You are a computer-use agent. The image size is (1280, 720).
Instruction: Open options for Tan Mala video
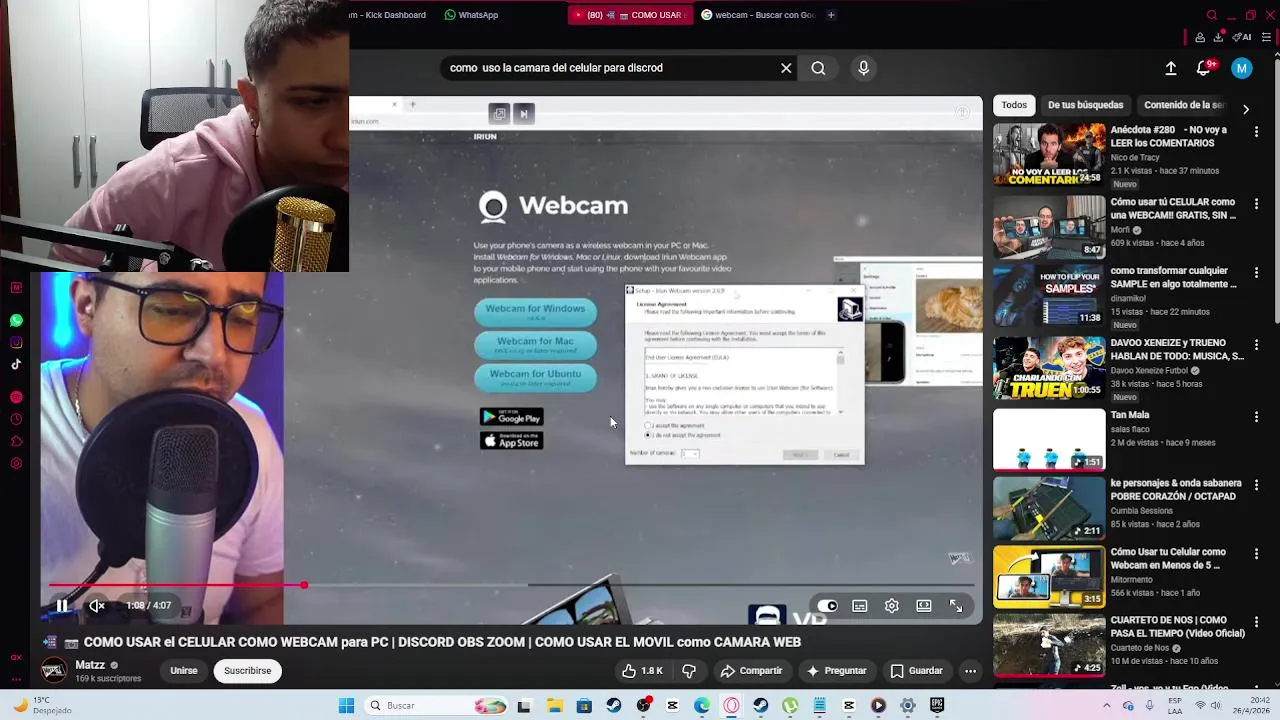tap(1256, 416)
